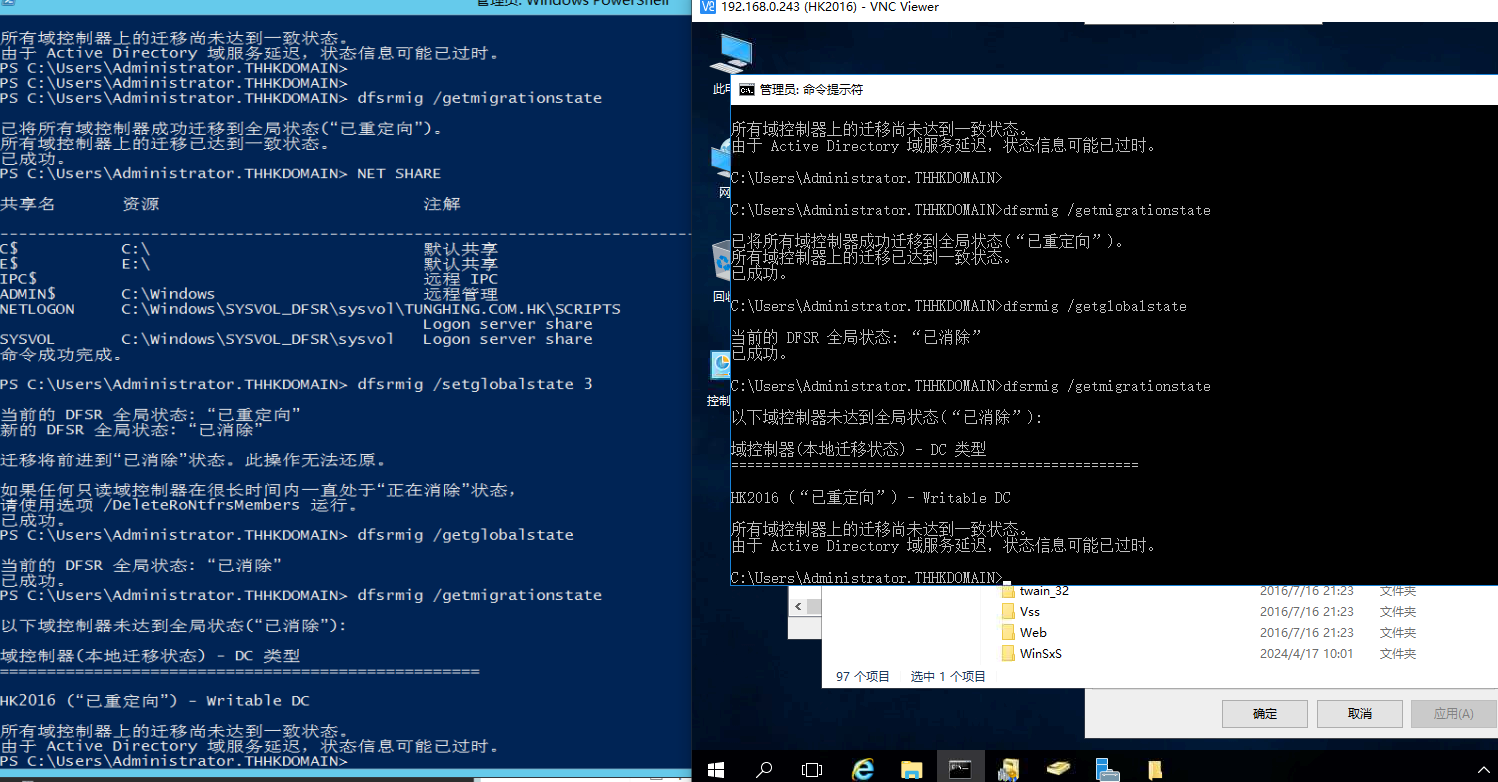Click the 选中 1 个项目 status text
Viewport: 1498px width, 782px height.
pos(948,676)
